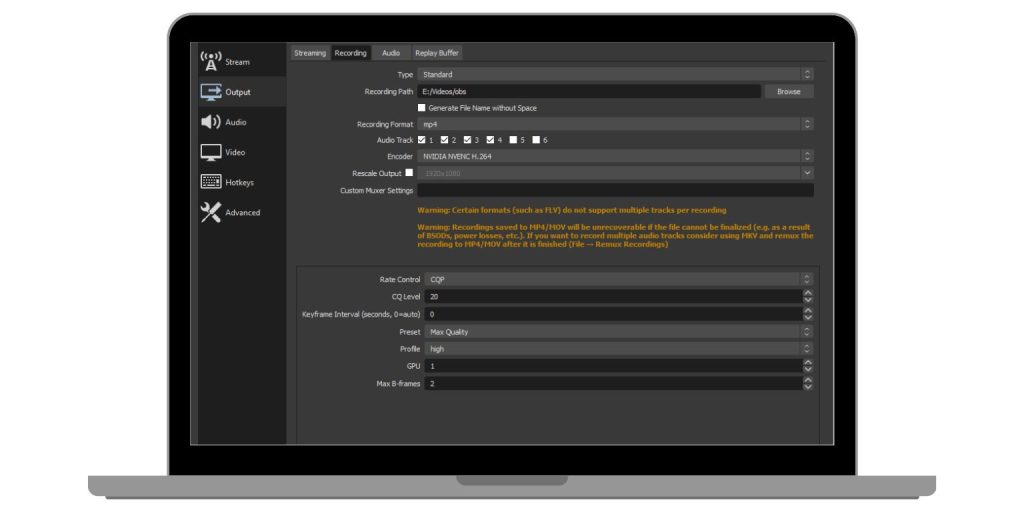Open the Recording Format dropdown

click(x=615, y=124)
